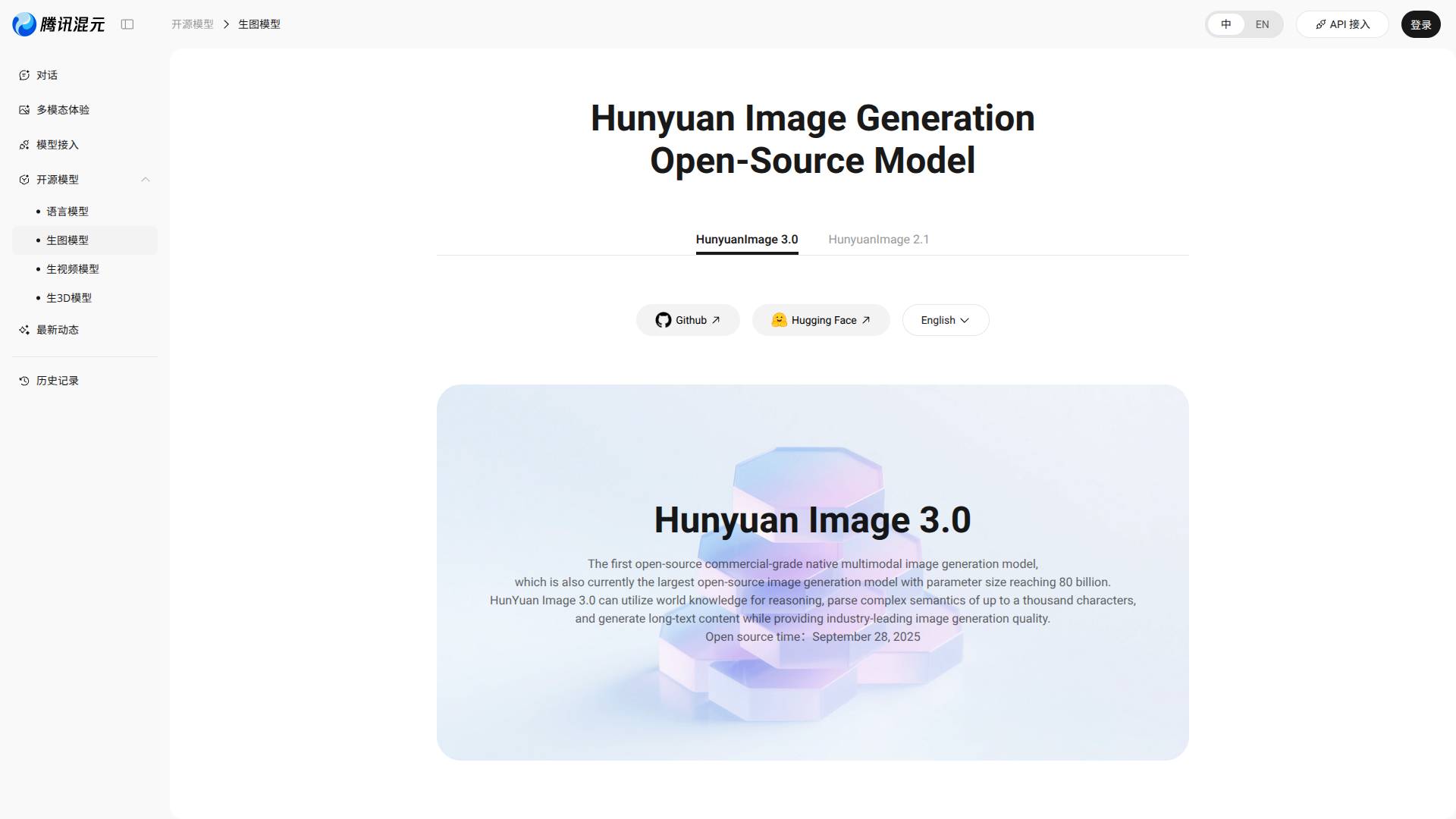The width and height of the screenshot is (1456, 819).
Task: Expand the English dropdown chevron arrow
Action: click(x=966, y=319)
